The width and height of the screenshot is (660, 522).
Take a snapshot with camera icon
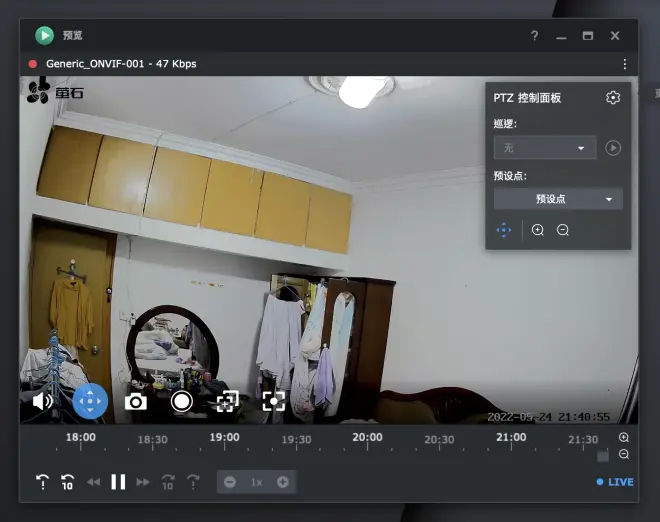136,402
